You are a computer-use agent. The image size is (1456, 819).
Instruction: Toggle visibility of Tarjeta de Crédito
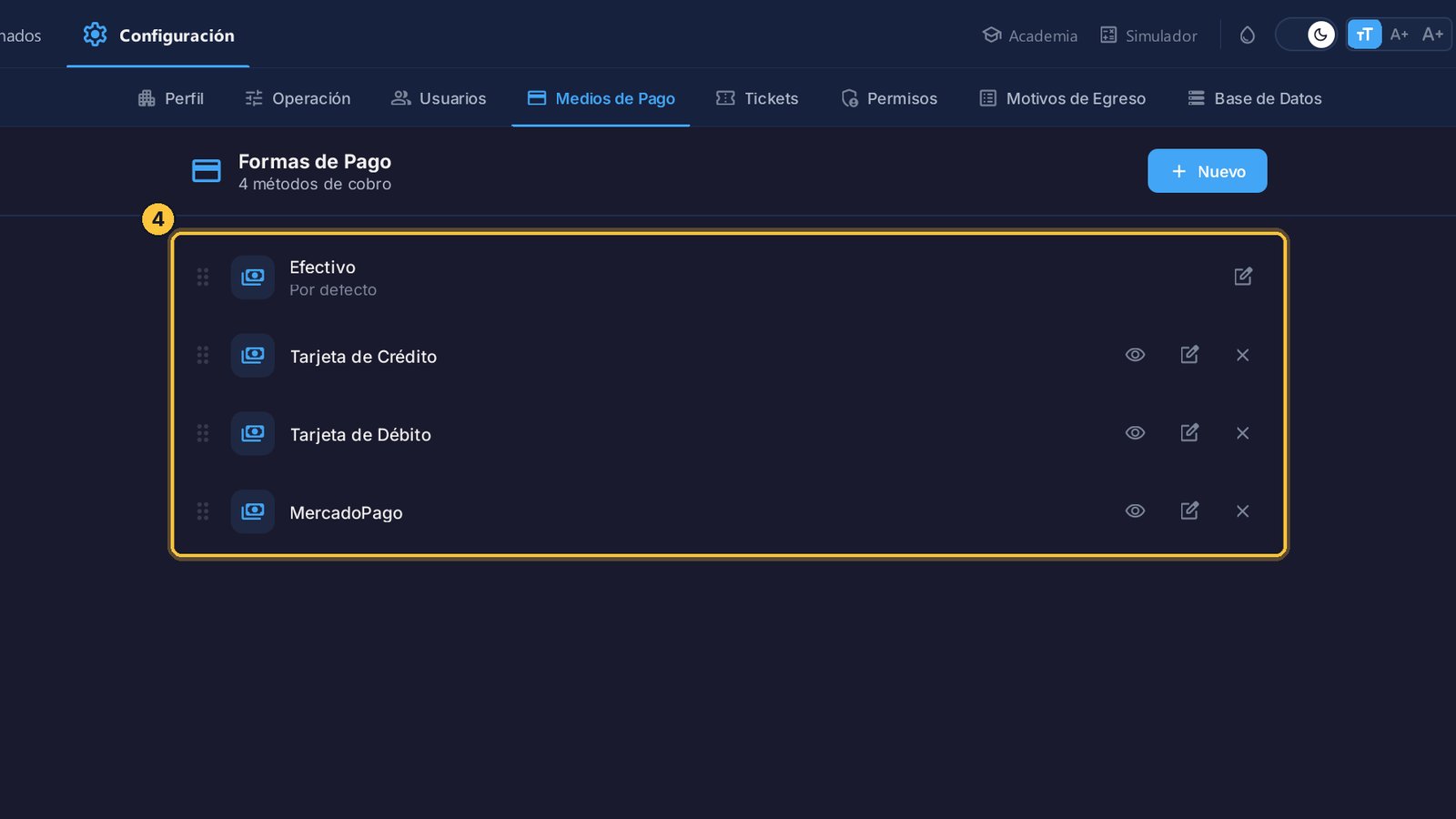1135,355
